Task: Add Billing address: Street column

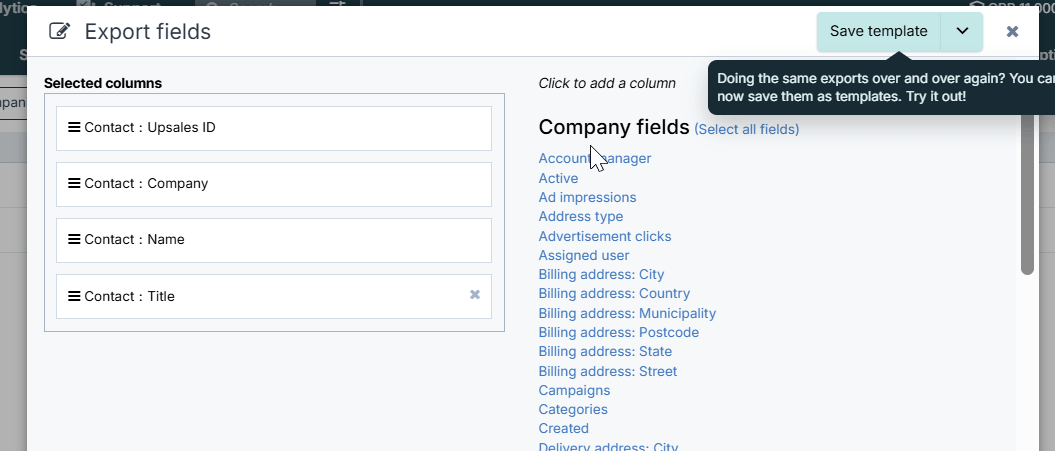Action: [x=608, y=372]
